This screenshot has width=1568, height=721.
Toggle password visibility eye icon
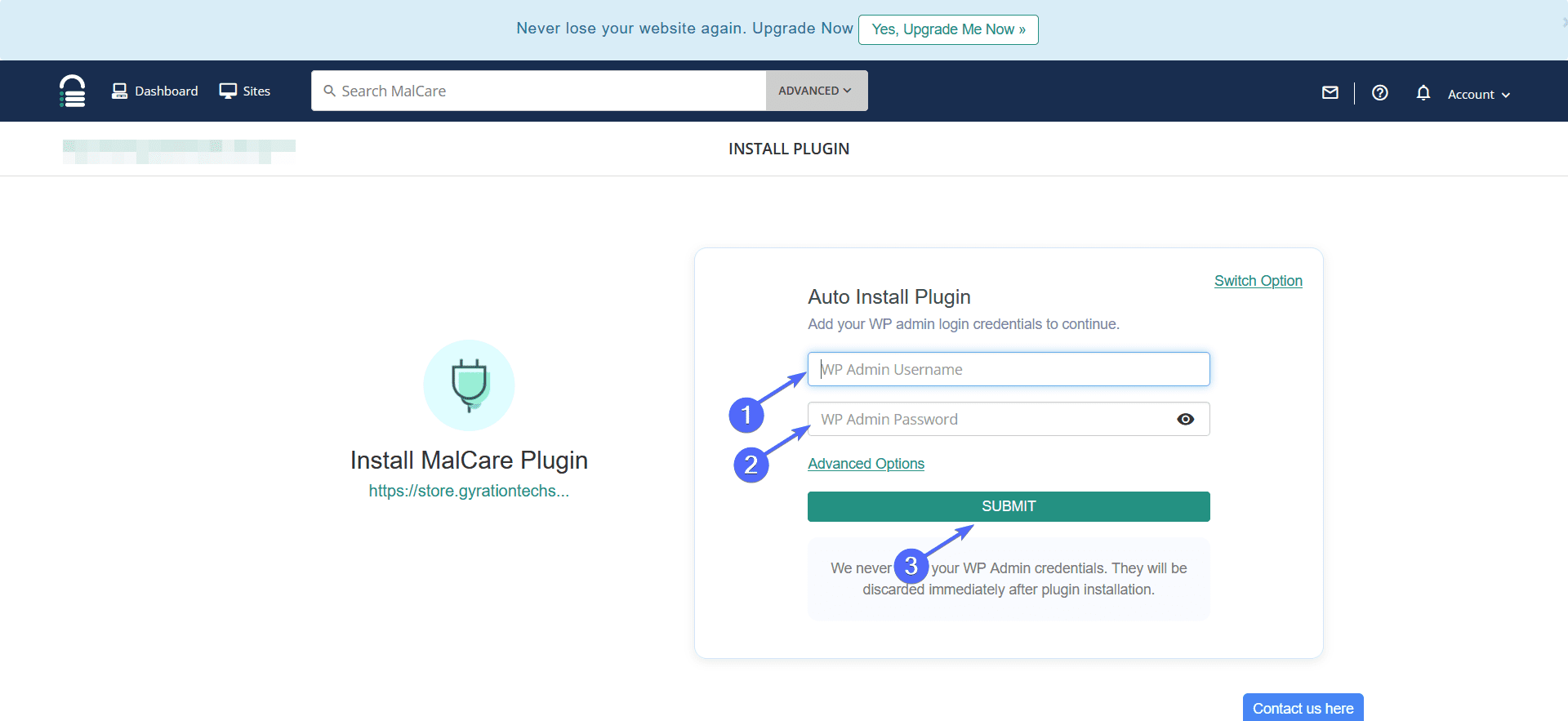pos(1186,419)
